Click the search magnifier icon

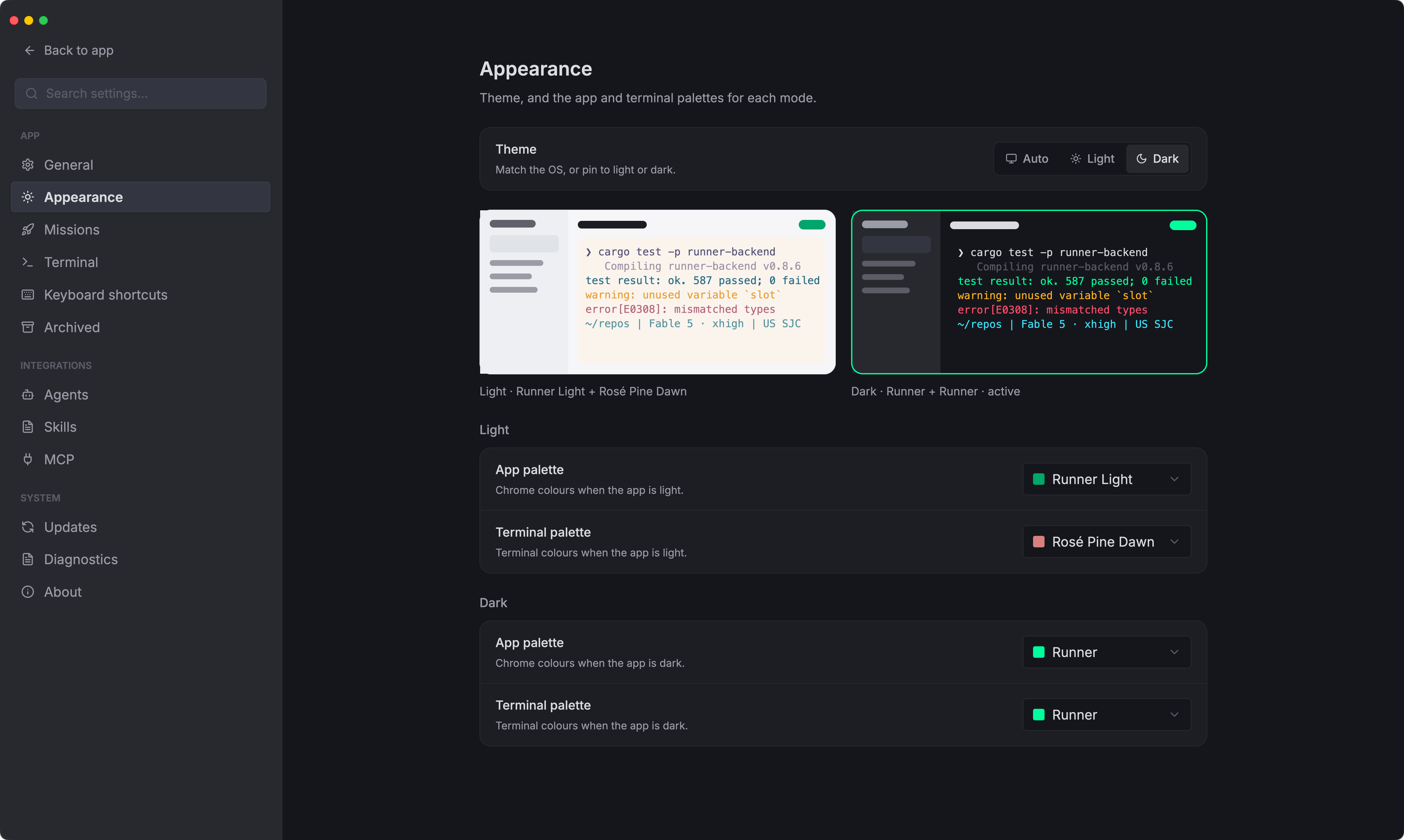coord(32,94)
